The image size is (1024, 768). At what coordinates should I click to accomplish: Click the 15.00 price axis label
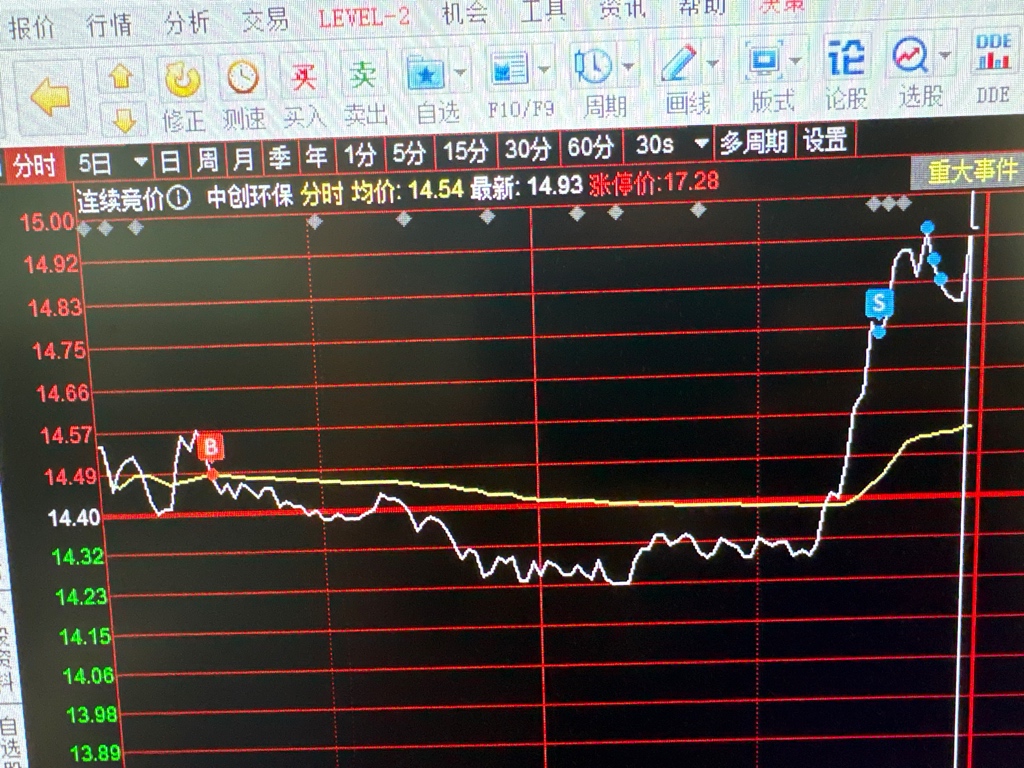(47, 222)
